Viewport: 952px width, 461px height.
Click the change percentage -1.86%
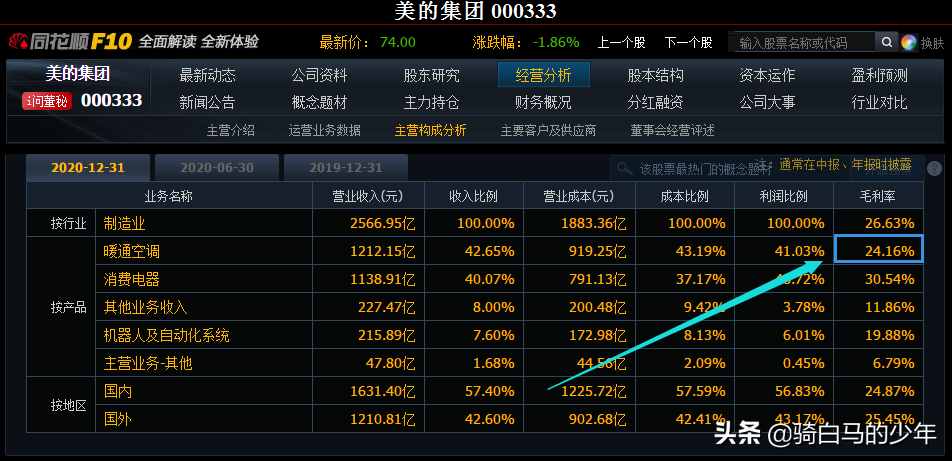tap(556, 43)
